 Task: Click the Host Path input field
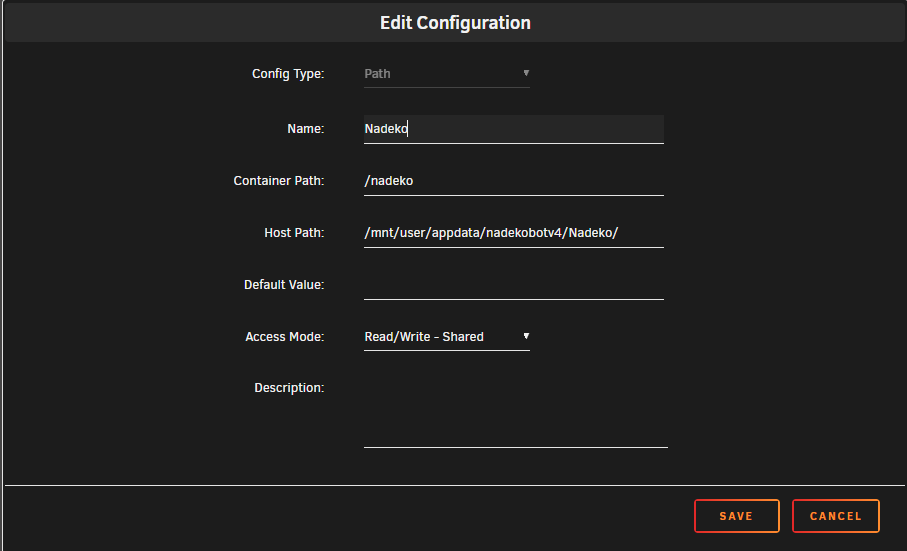514,233
